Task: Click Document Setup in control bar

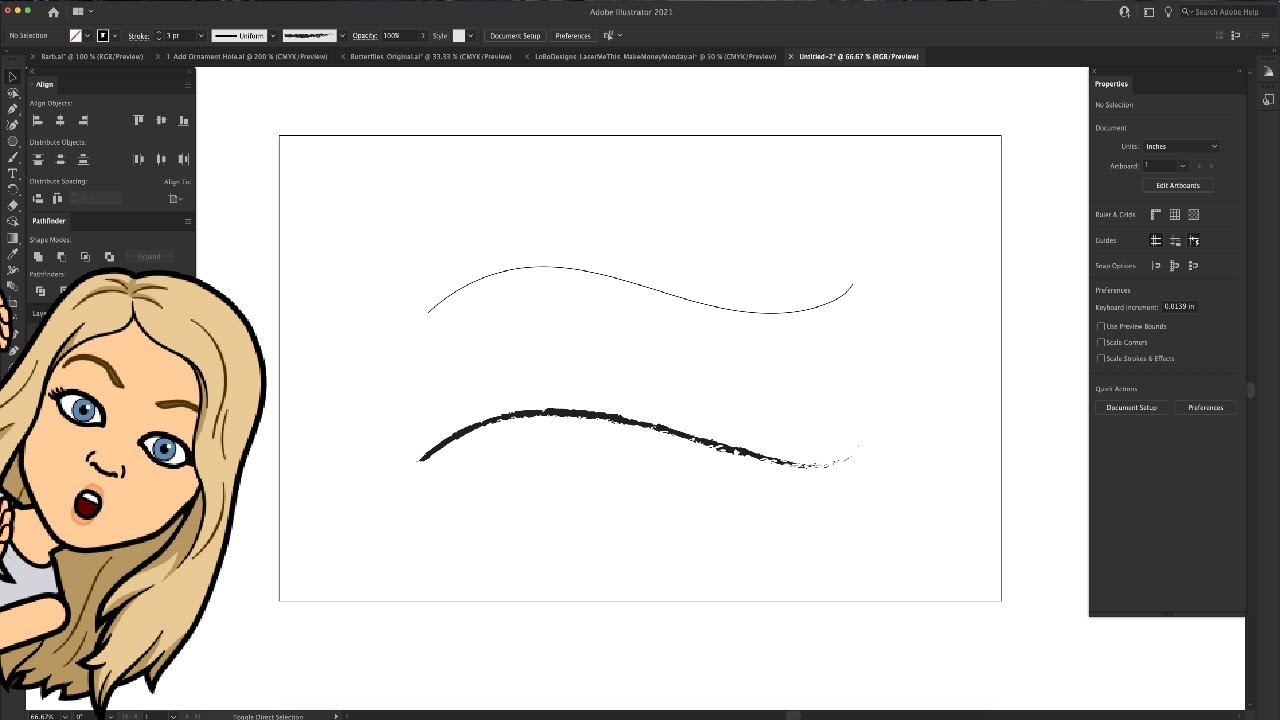Action: pos(515,36)
